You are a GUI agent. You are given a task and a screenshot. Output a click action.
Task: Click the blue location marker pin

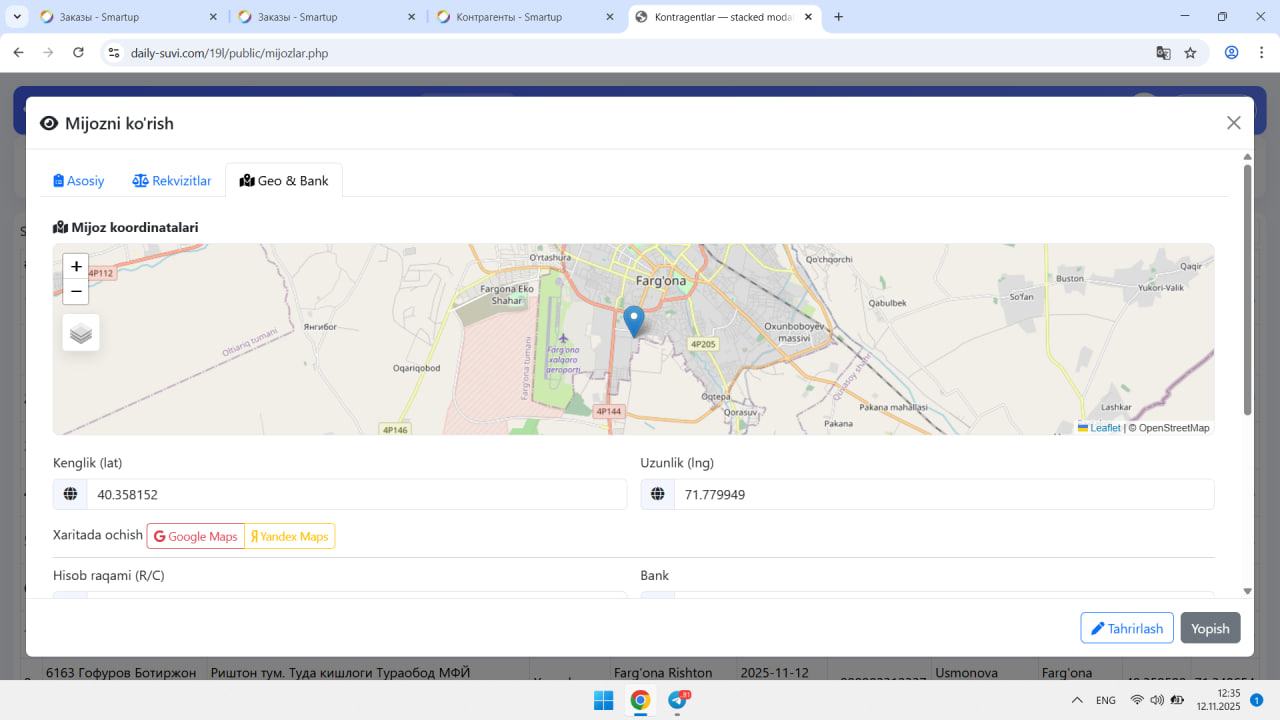(633, 320)
